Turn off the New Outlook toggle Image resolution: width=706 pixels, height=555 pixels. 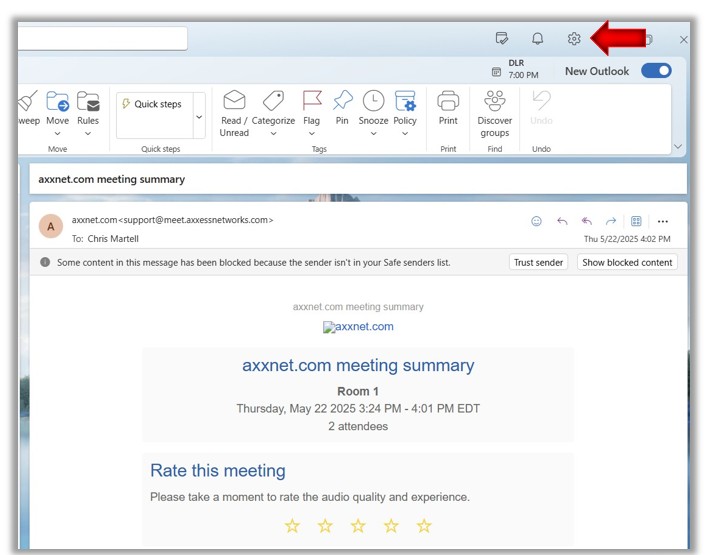[x=656, y=71]
